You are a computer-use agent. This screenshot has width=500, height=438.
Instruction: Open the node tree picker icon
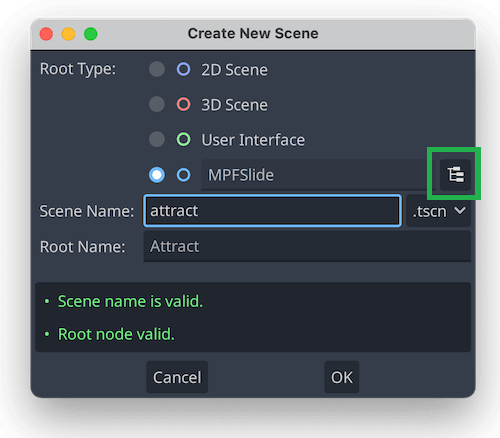point(455,175)
